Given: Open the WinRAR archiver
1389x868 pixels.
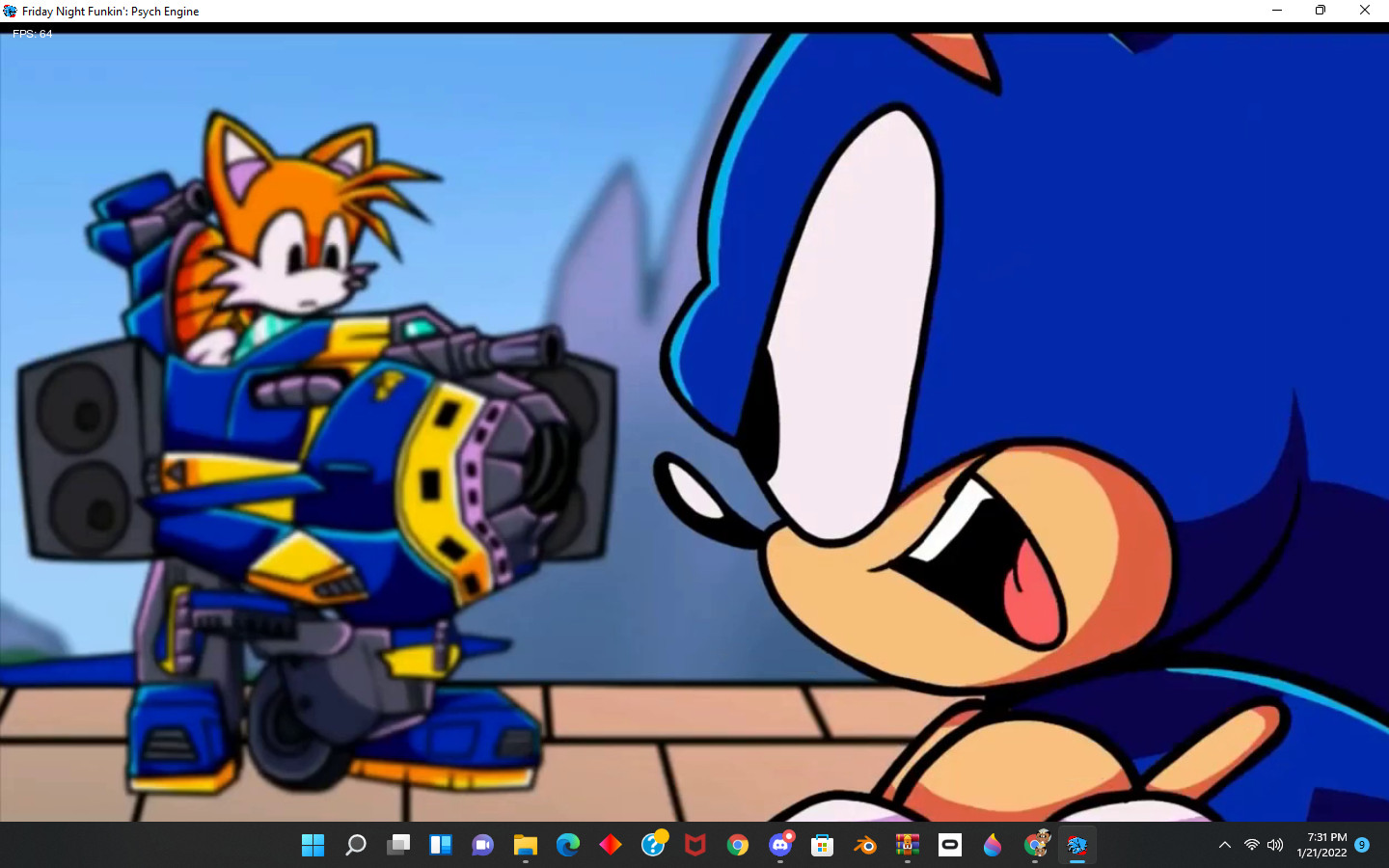Looking at the screenshot, I should pyautogui.click(x=905, y=846).
